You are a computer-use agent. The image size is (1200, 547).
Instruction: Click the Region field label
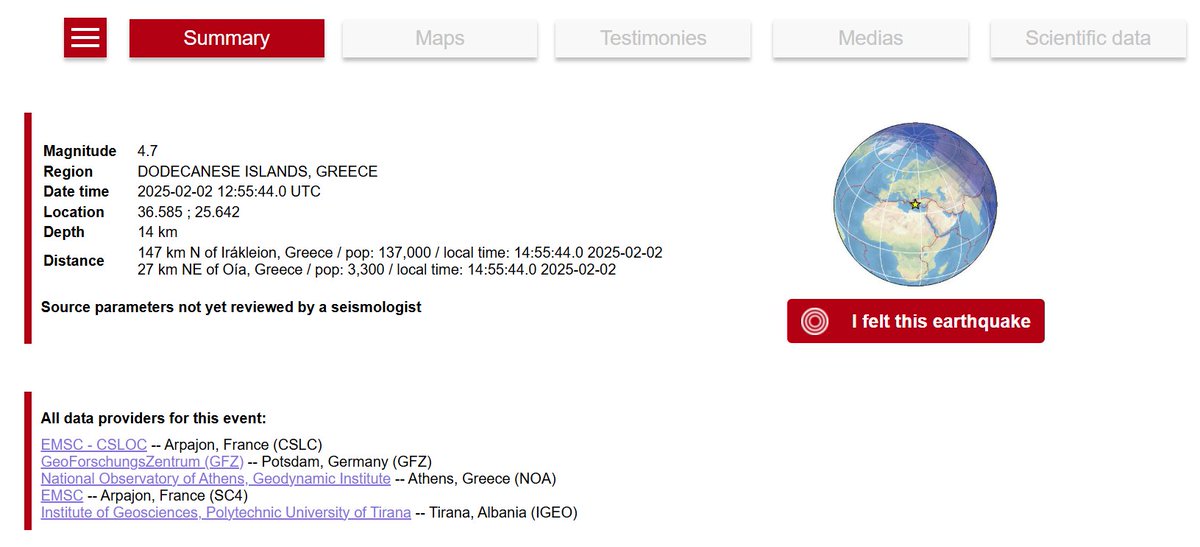[68, 172]
